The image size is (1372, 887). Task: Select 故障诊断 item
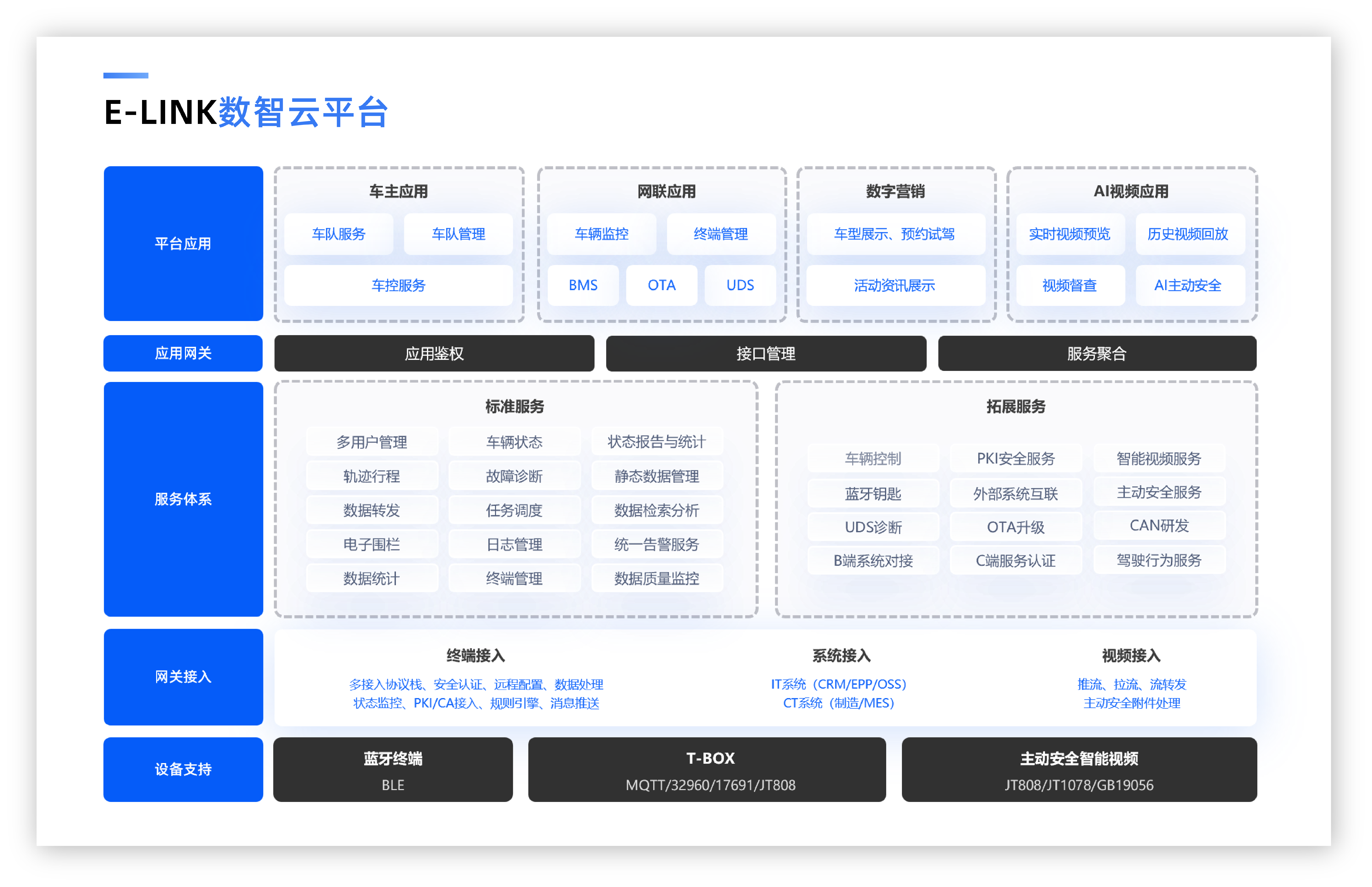(514, 476)
